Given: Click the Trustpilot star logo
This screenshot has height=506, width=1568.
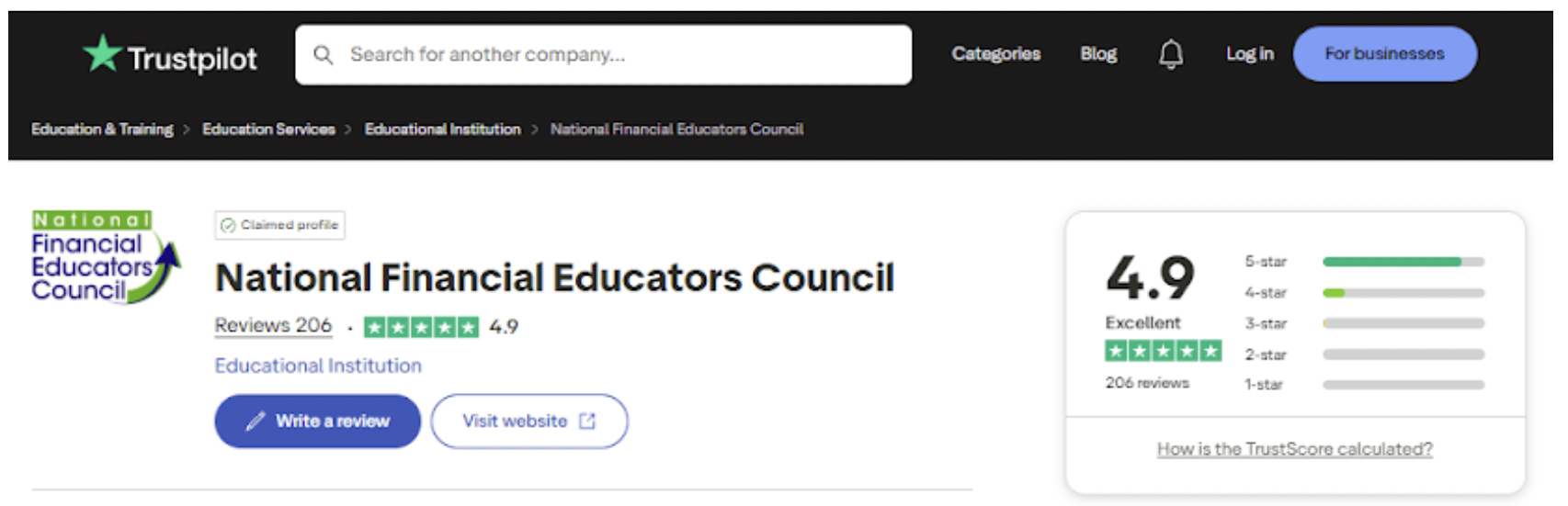Looking at the screenshot, I should coord(102,53).
